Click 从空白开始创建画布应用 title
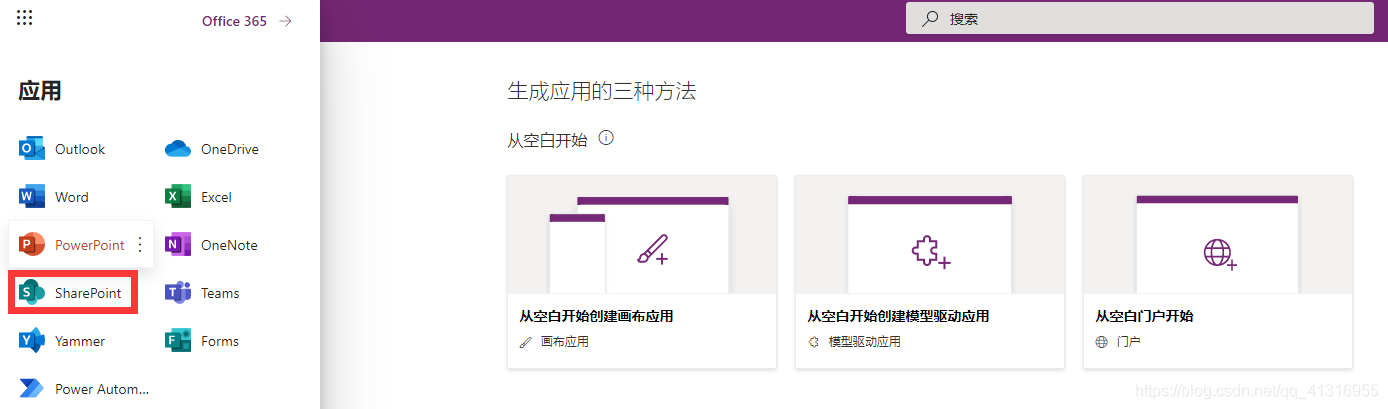The width and height of the screenshot is (1388, 409). [x=596, y=316]
